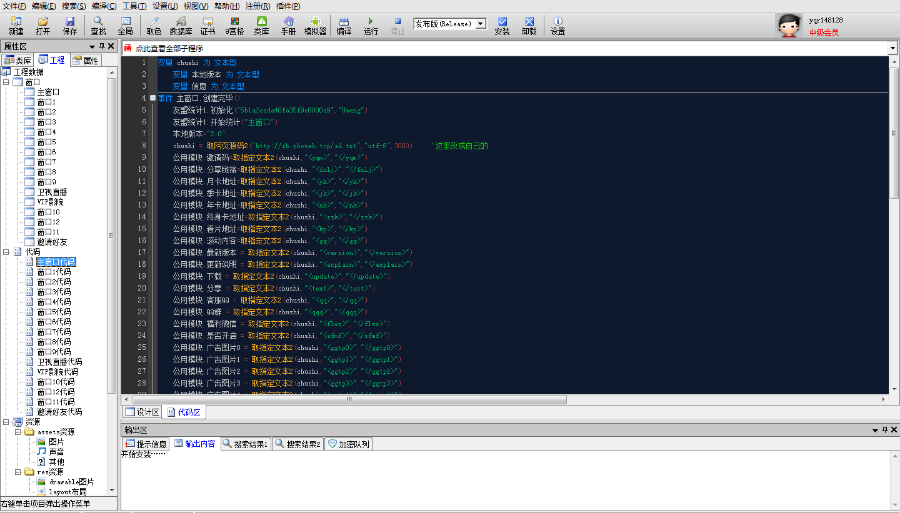The width and height of the screenshot is (900, 513).
Task: Click the 保存 (Save) toolbar icon
Action: [x=69, y=26]
